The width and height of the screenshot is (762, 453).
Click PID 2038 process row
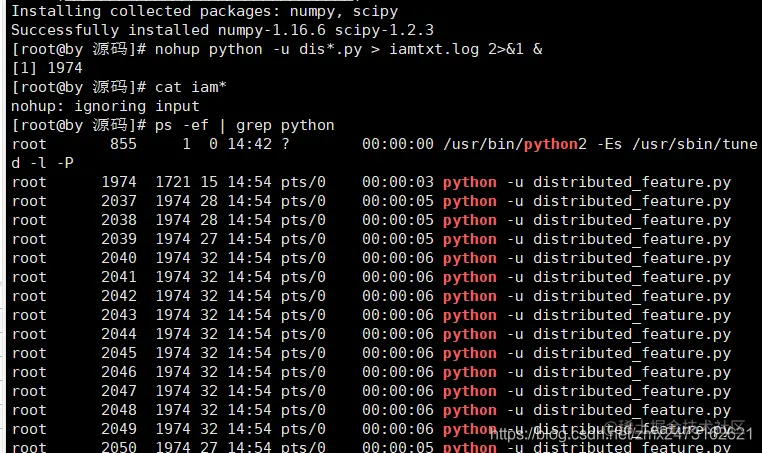371,220
